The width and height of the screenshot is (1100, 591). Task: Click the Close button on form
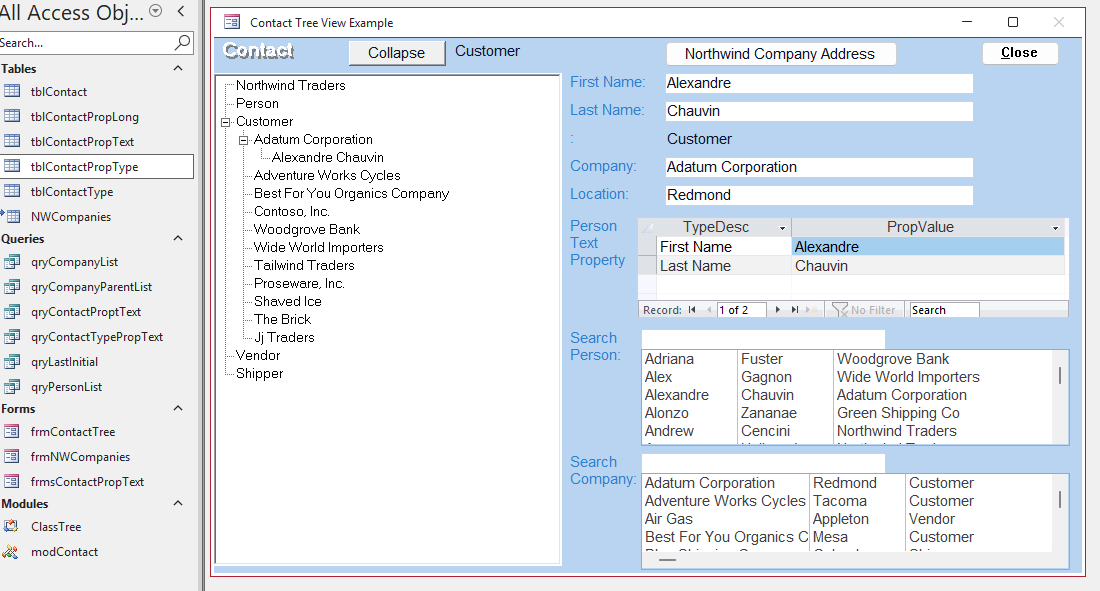coord(1019,53)
